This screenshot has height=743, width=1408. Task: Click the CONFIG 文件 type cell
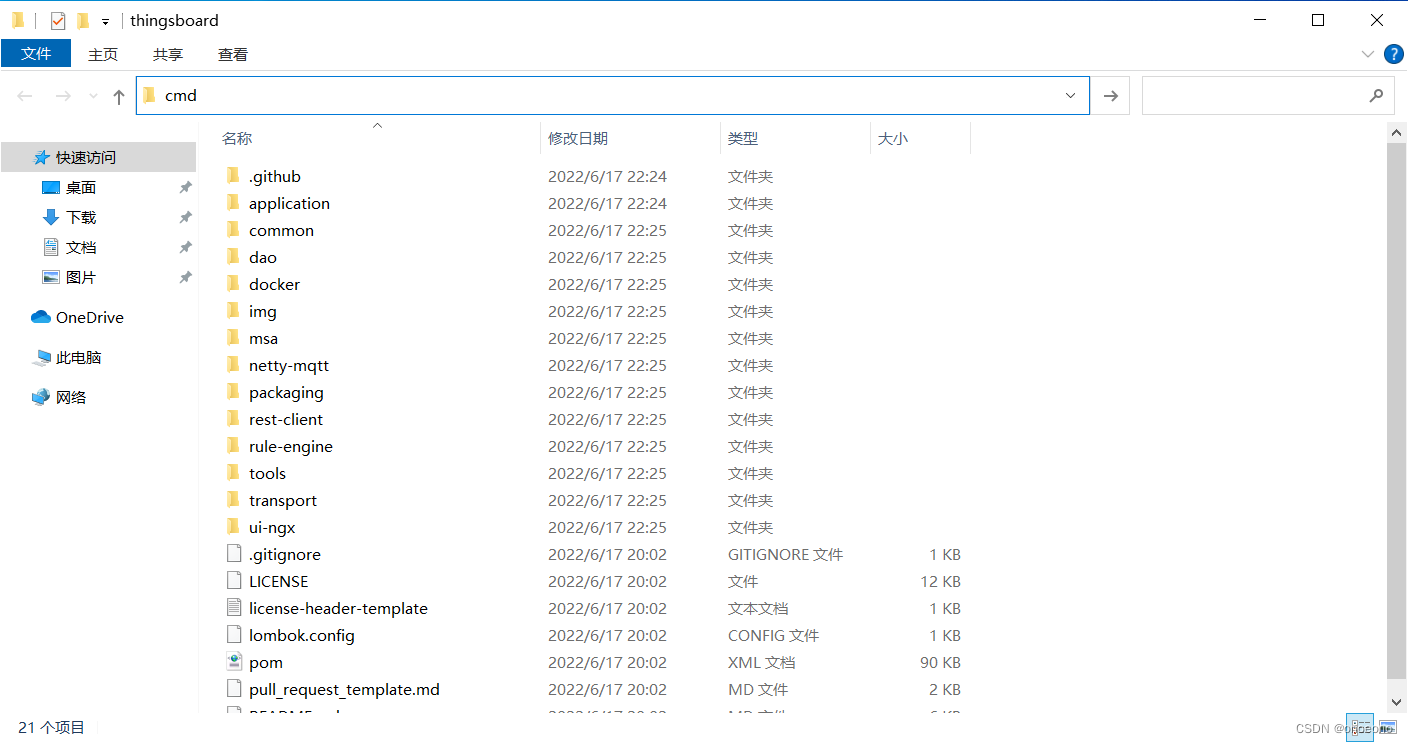pos(773,635)
